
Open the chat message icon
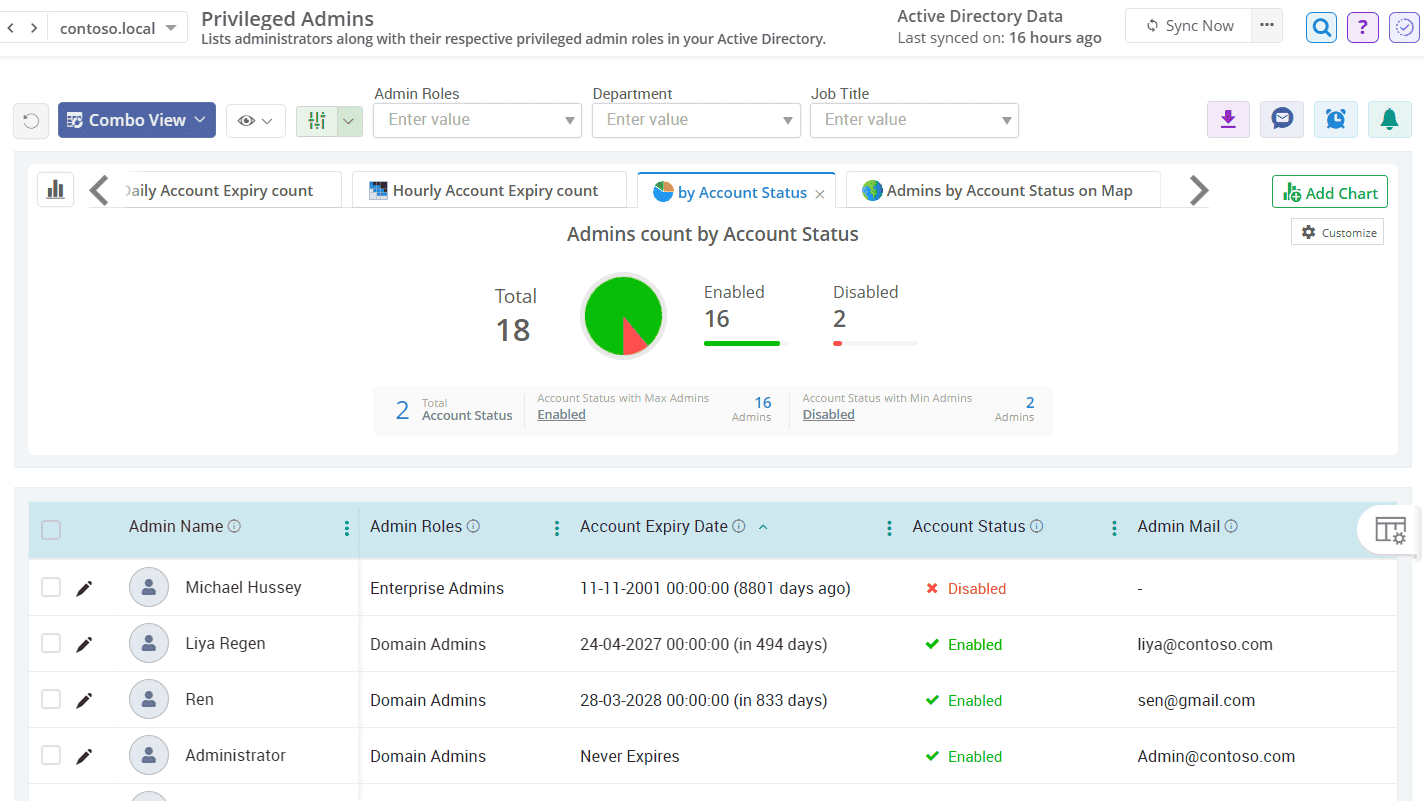pos(1281,120)
